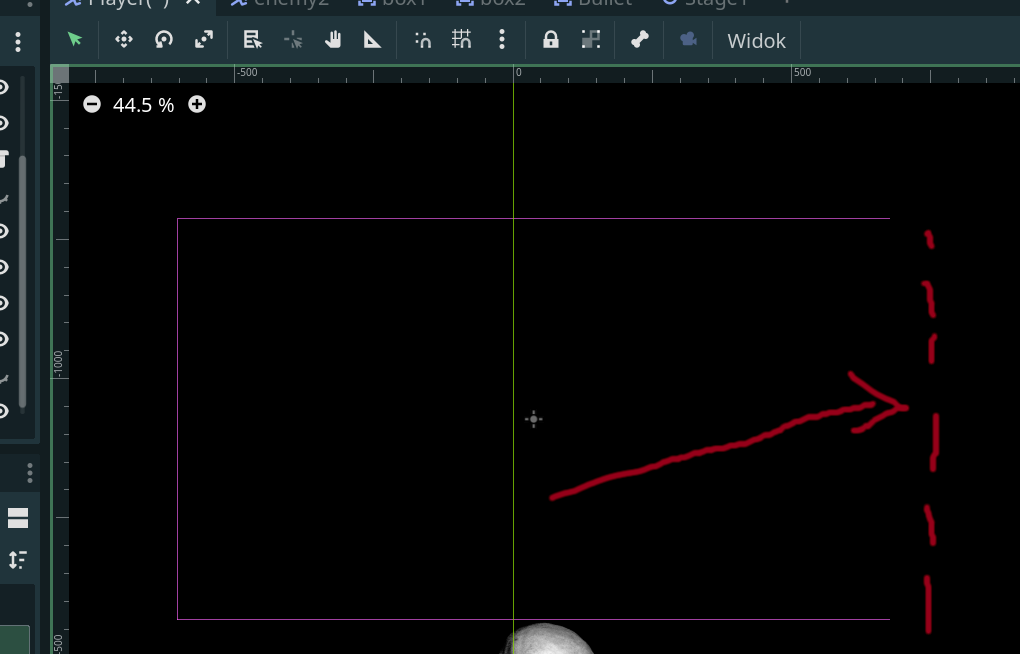1020x654 pixels.
Task: Lock the selected node with padlock icon
Action: pyautogui.click(x=551, y=40)
